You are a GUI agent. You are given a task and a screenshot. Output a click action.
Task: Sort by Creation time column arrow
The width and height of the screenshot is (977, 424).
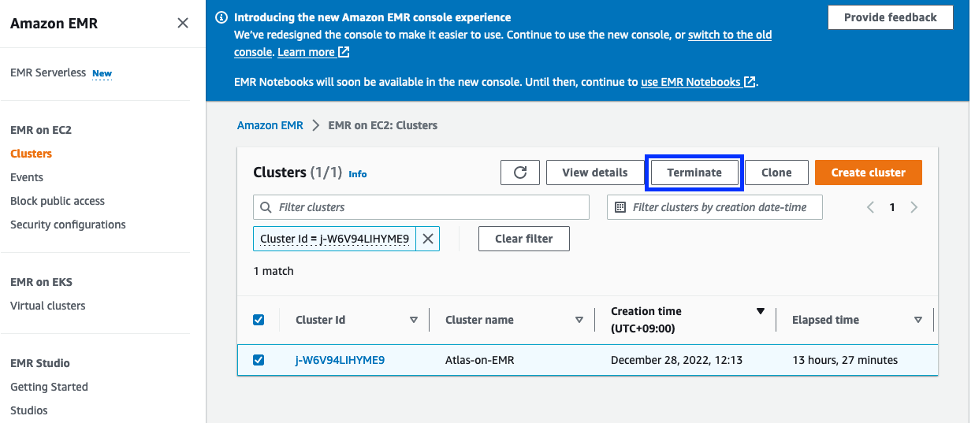pyautogui.click(x=760, y=311)
